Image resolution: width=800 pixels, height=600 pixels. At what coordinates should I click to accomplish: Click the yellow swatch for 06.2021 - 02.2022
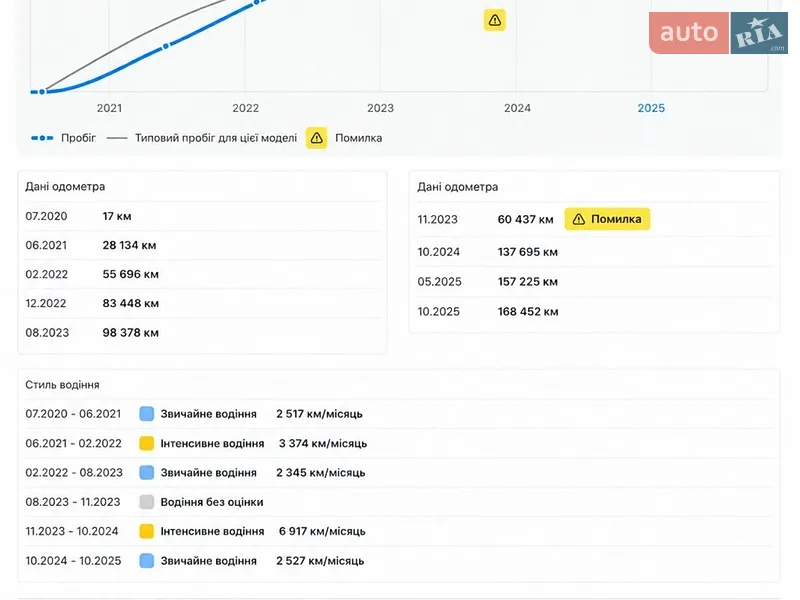point(146,443)
